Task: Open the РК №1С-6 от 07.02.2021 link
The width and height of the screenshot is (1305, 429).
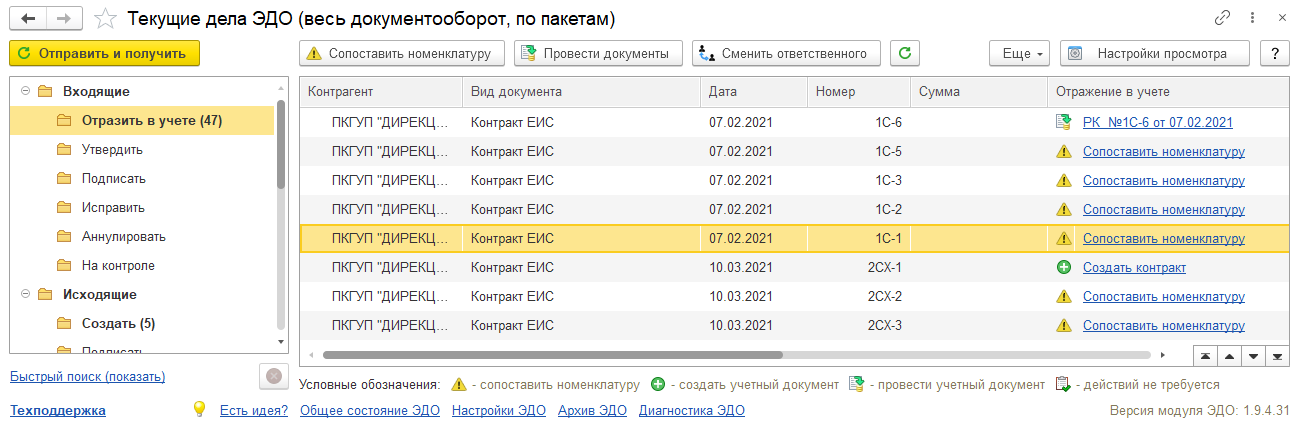Action: (x=1157, y=123)
